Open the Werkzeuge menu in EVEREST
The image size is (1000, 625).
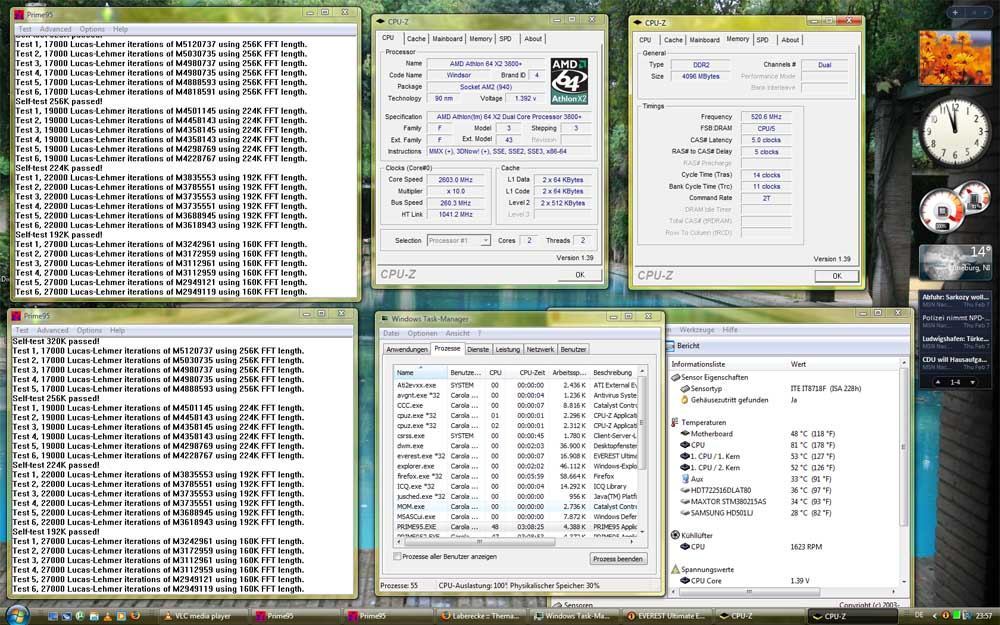(698, 330)
